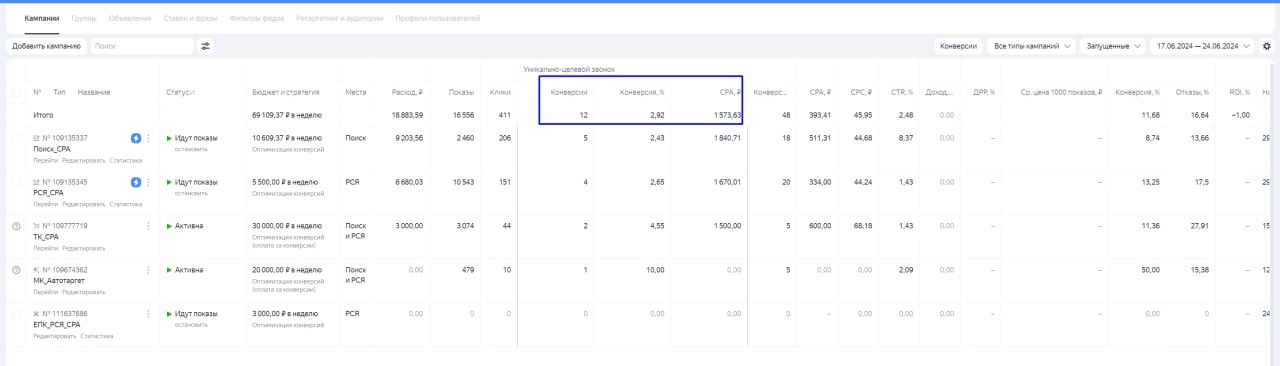Open three-dot menu for МК_Автотаргет campaign

tap(148, 270)
